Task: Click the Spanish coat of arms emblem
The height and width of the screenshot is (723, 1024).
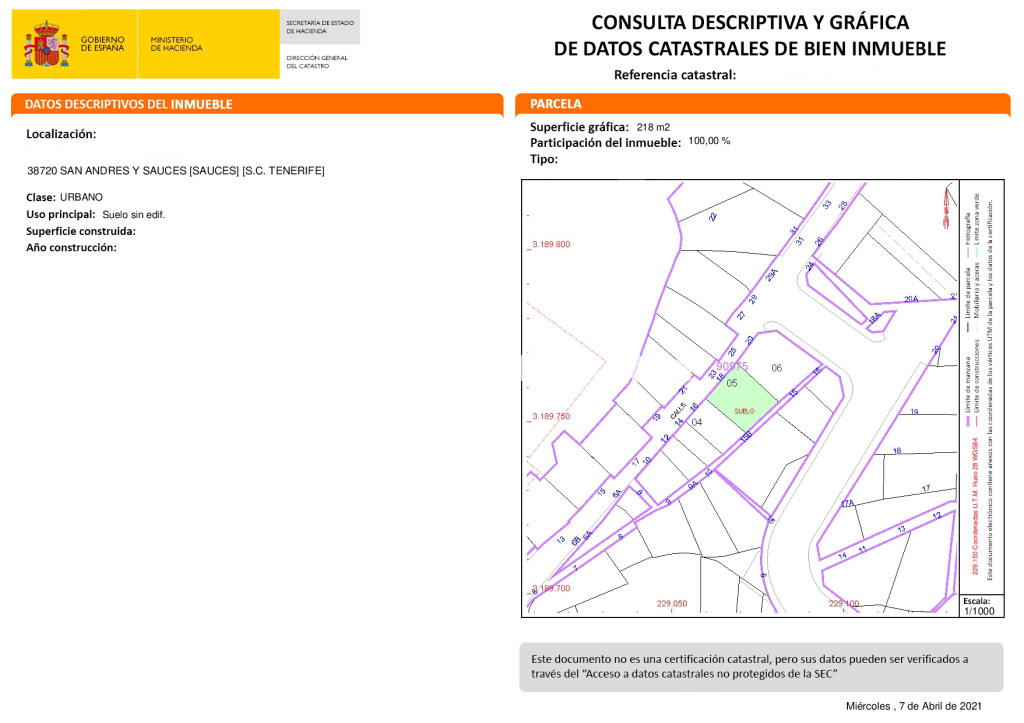Action: [x=47, y=44]
